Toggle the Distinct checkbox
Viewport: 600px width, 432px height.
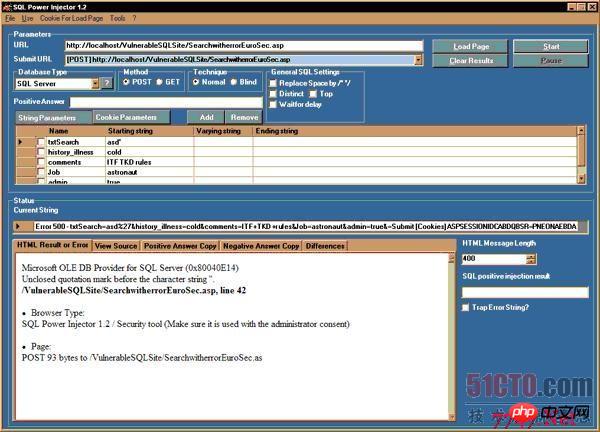(x=273, y=94)
